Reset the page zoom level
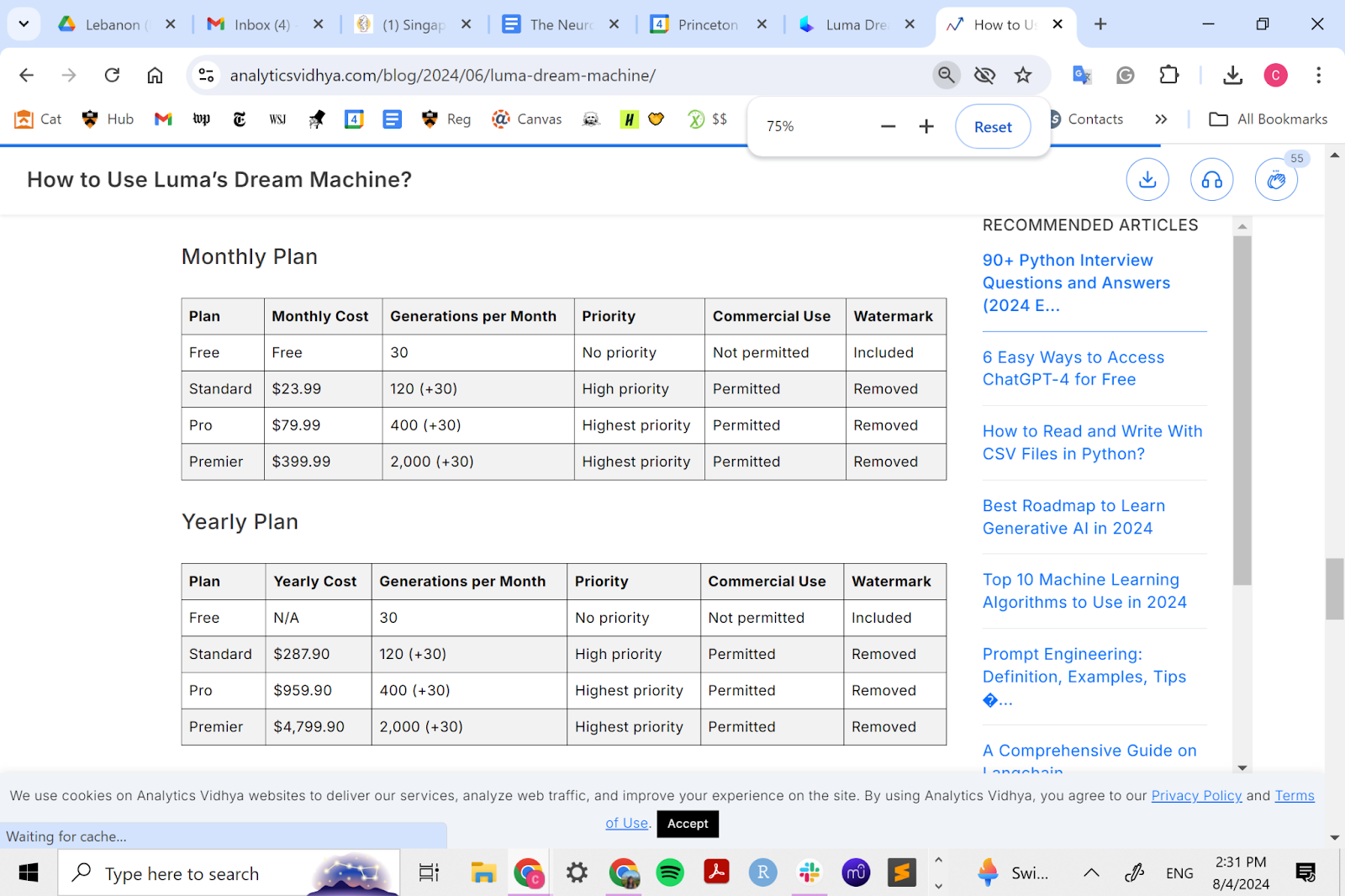This screenshot has width=1345, height=896. (993, 127)
